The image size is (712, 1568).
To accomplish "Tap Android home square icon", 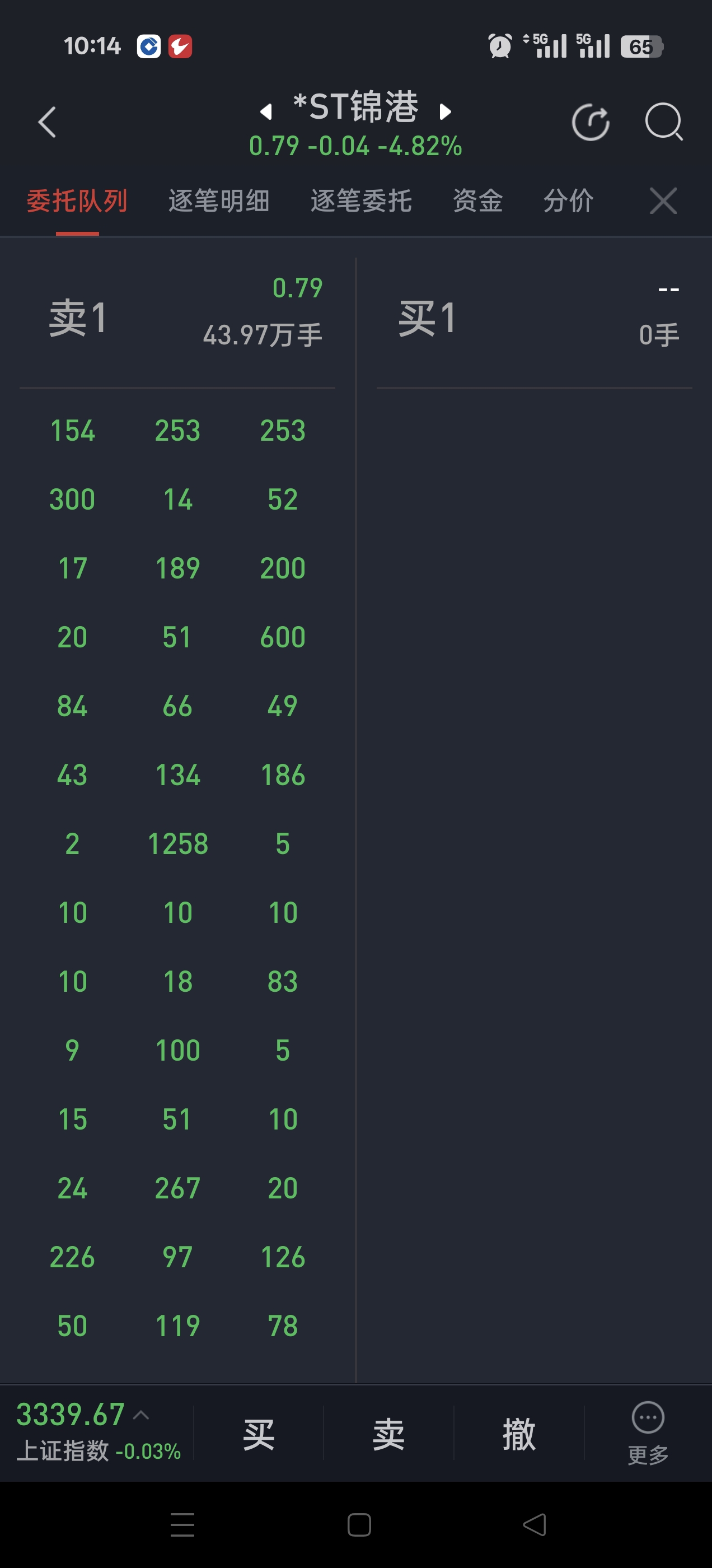I will [x=359, y=1524].
